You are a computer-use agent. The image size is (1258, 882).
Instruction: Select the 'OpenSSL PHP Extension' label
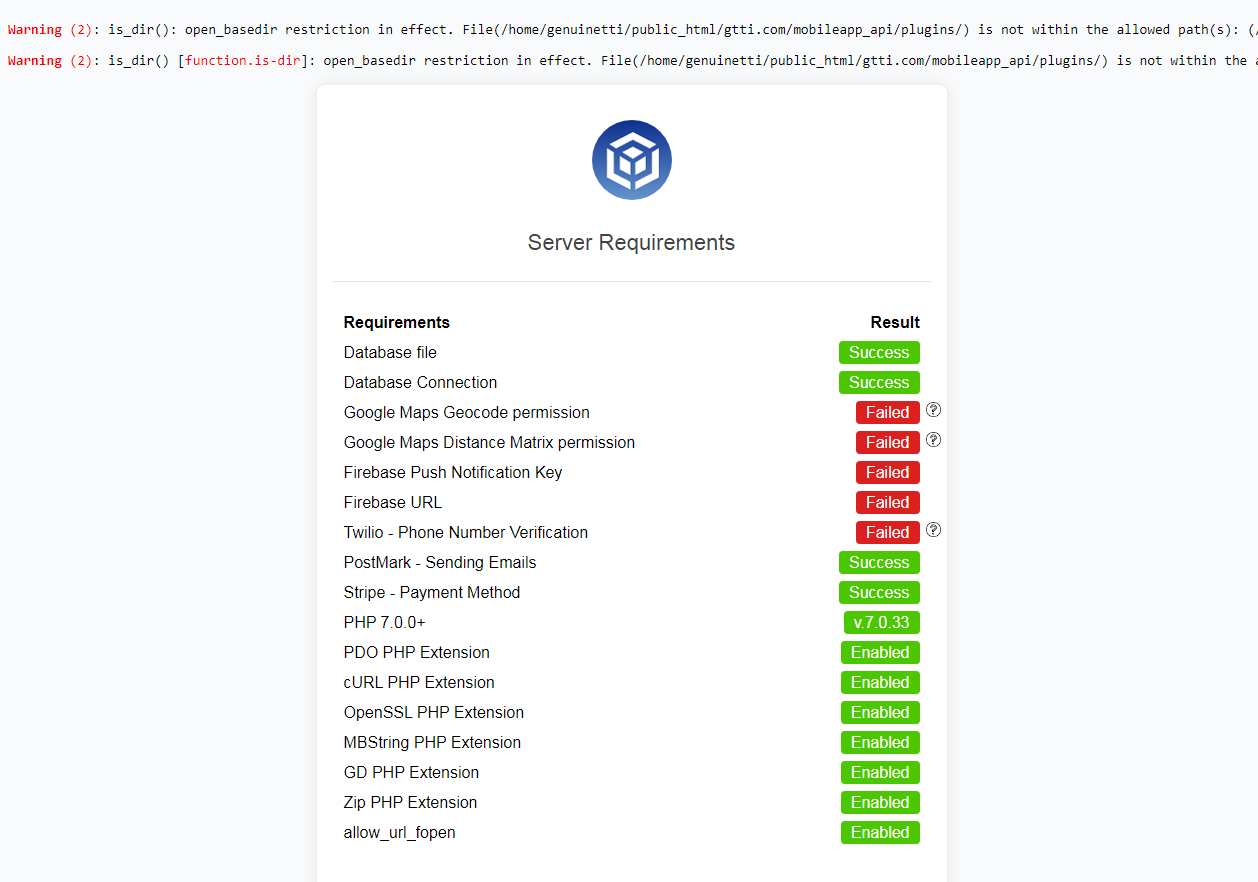point(434,712)
